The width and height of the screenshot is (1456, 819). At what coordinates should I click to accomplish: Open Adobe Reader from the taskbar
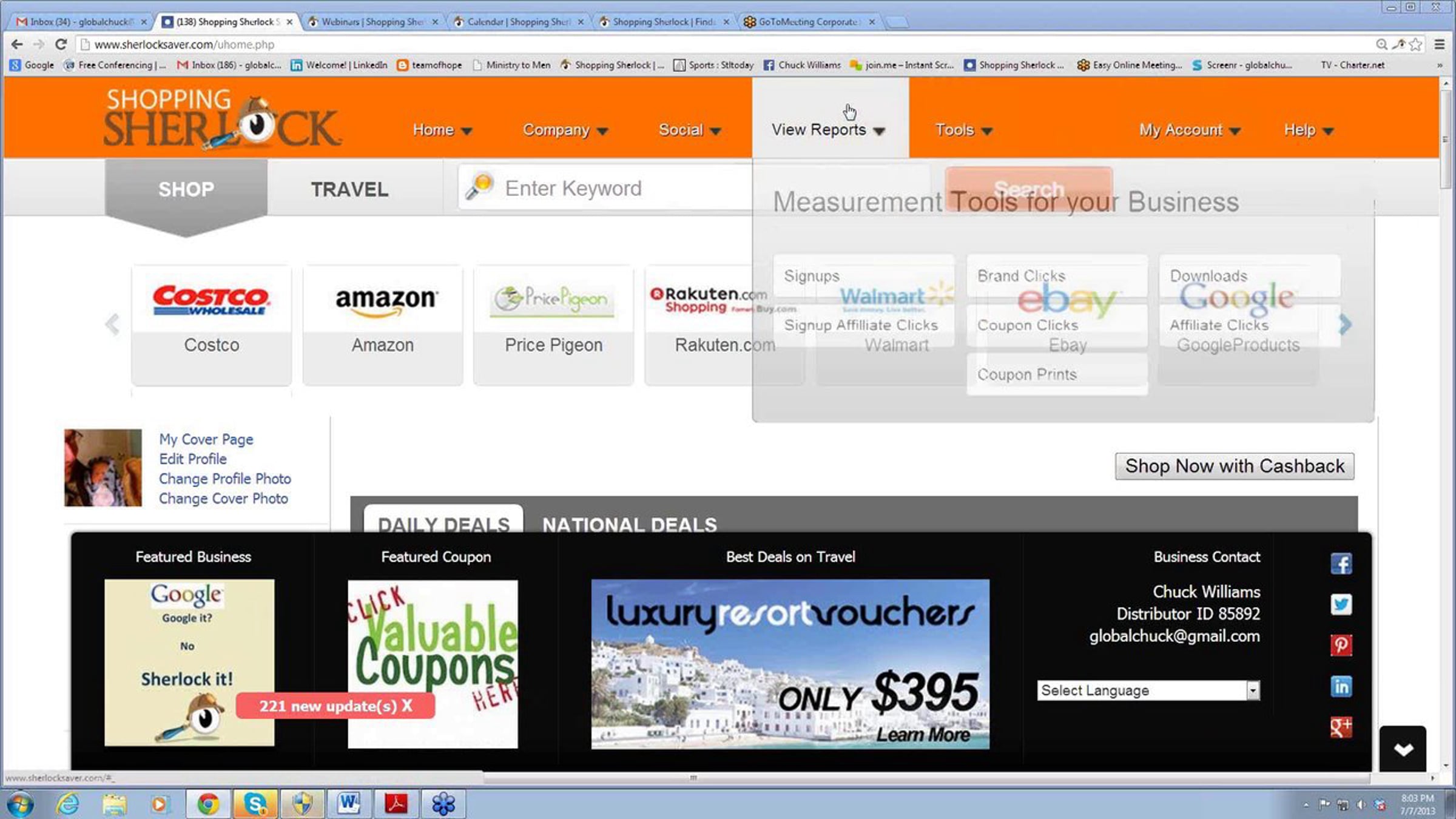click(396, 804)
